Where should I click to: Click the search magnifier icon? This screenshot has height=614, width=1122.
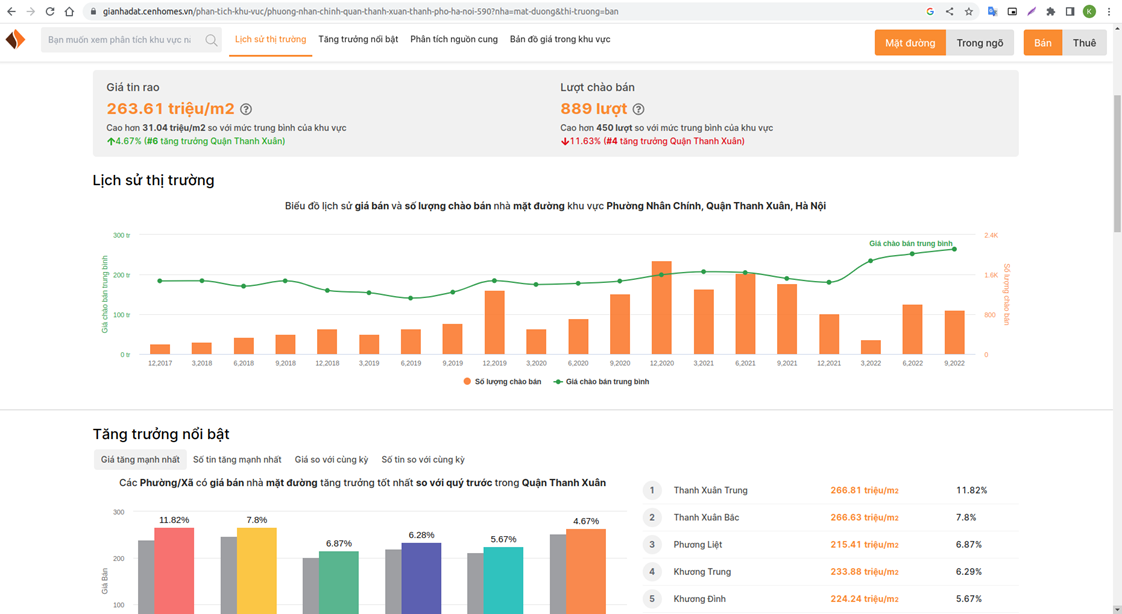211,41
